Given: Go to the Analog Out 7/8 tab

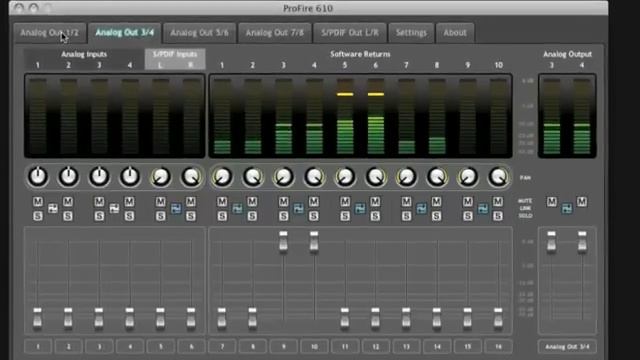Looking at the screenshot, I should 275,33.
